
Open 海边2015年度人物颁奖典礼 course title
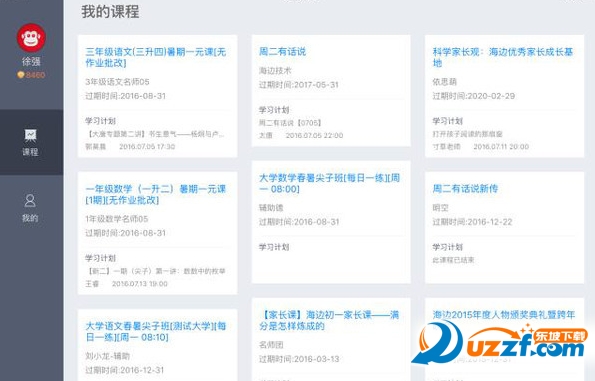tap(504, 315)
